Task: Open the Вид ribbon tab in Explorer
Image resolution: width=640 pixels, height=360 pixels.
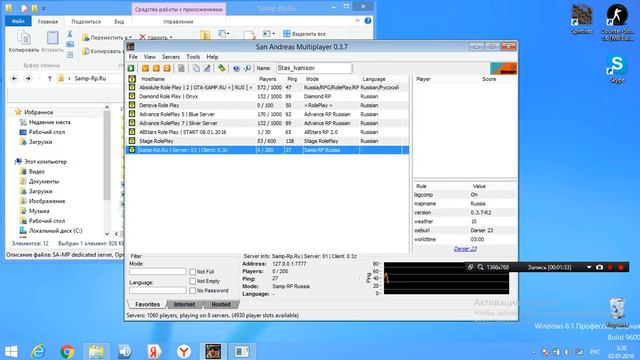Action: coord(119,22)
